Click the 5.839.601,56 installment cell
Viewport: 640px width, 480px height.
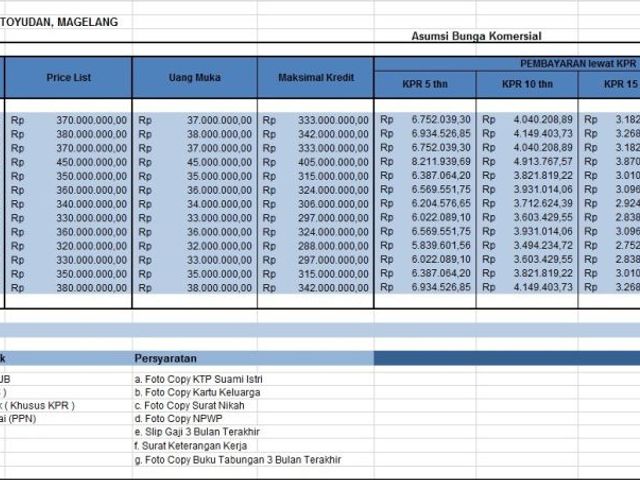425,245
